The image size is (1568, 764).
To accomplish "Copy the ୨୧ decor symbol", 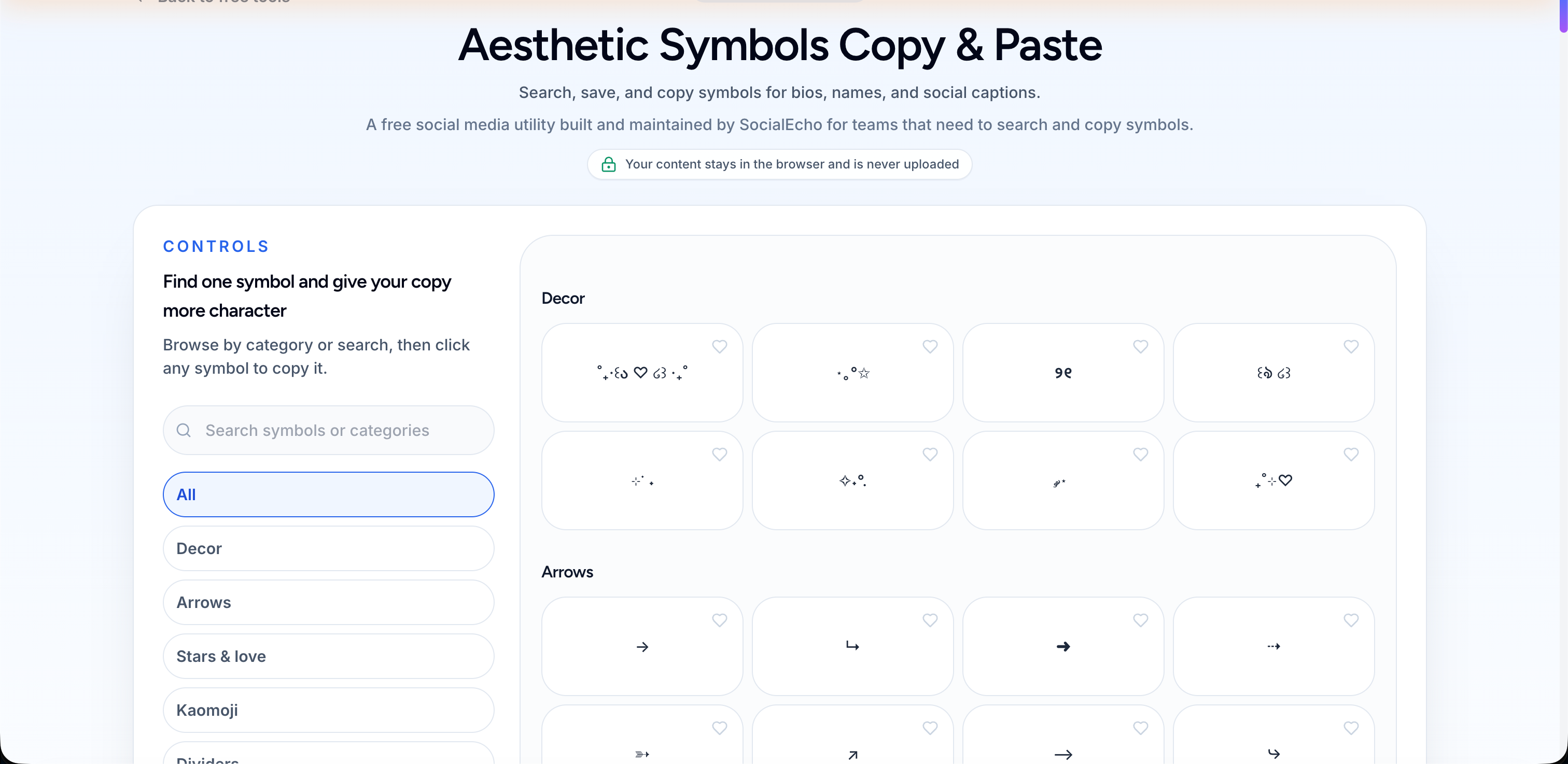I will (1063, 373).
